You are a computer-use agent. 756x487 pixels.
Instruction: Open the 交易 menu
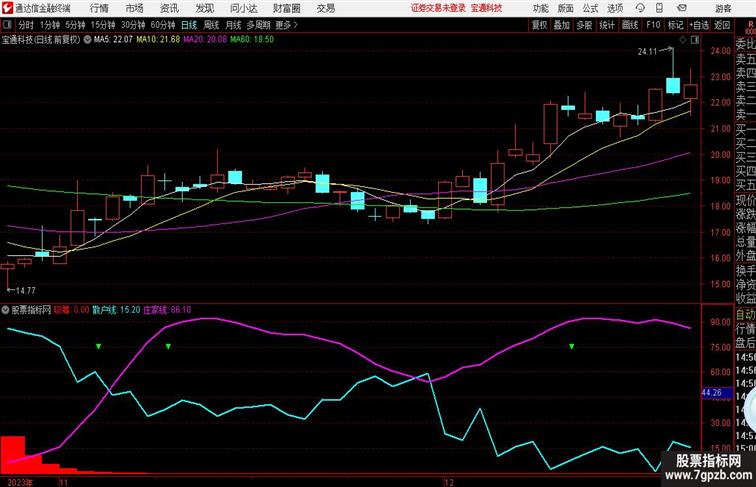pos(326,8)
